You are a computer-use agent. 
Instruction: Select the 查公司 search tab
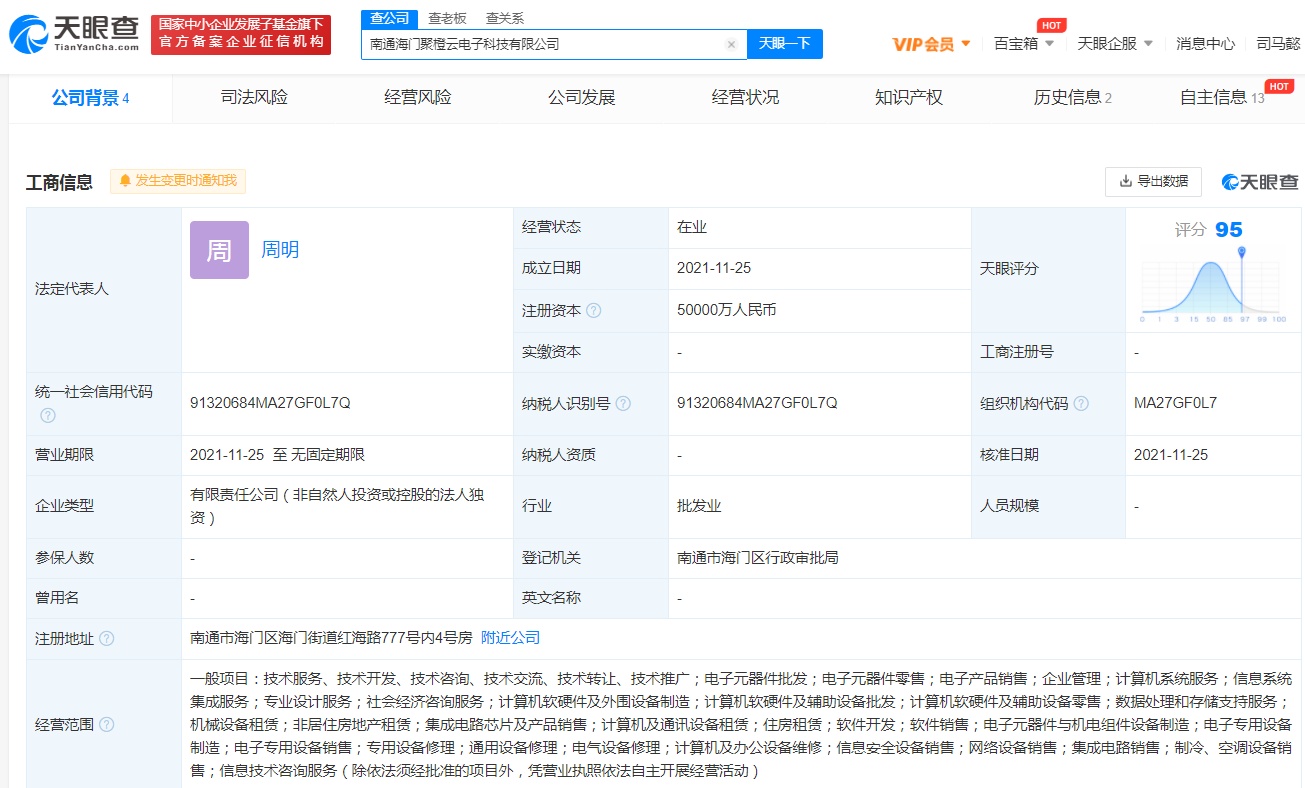pos(389,18)
